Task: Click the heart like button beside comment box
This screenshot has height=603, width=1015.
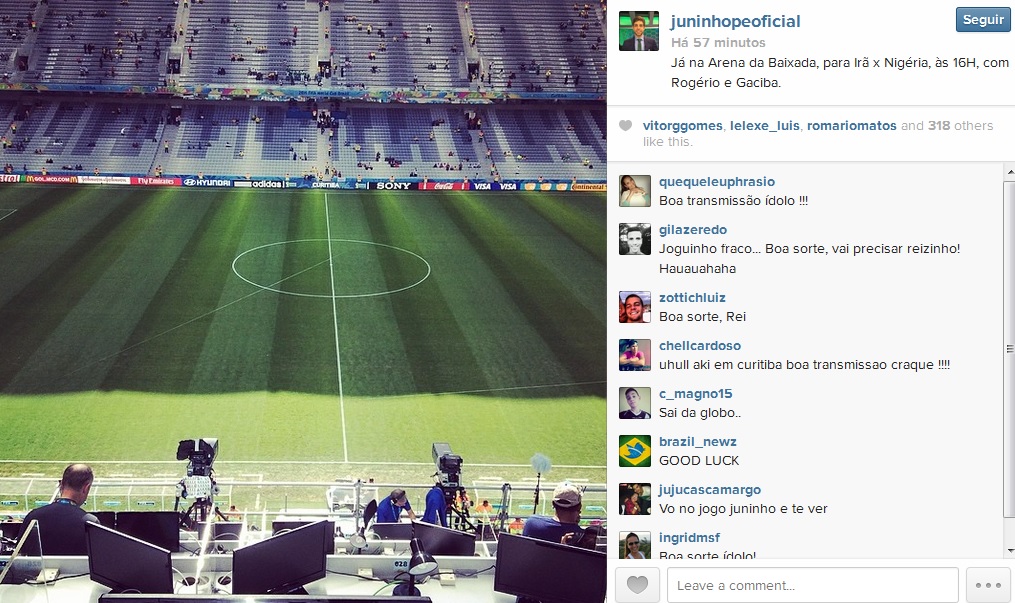Action: coord(637,585)
